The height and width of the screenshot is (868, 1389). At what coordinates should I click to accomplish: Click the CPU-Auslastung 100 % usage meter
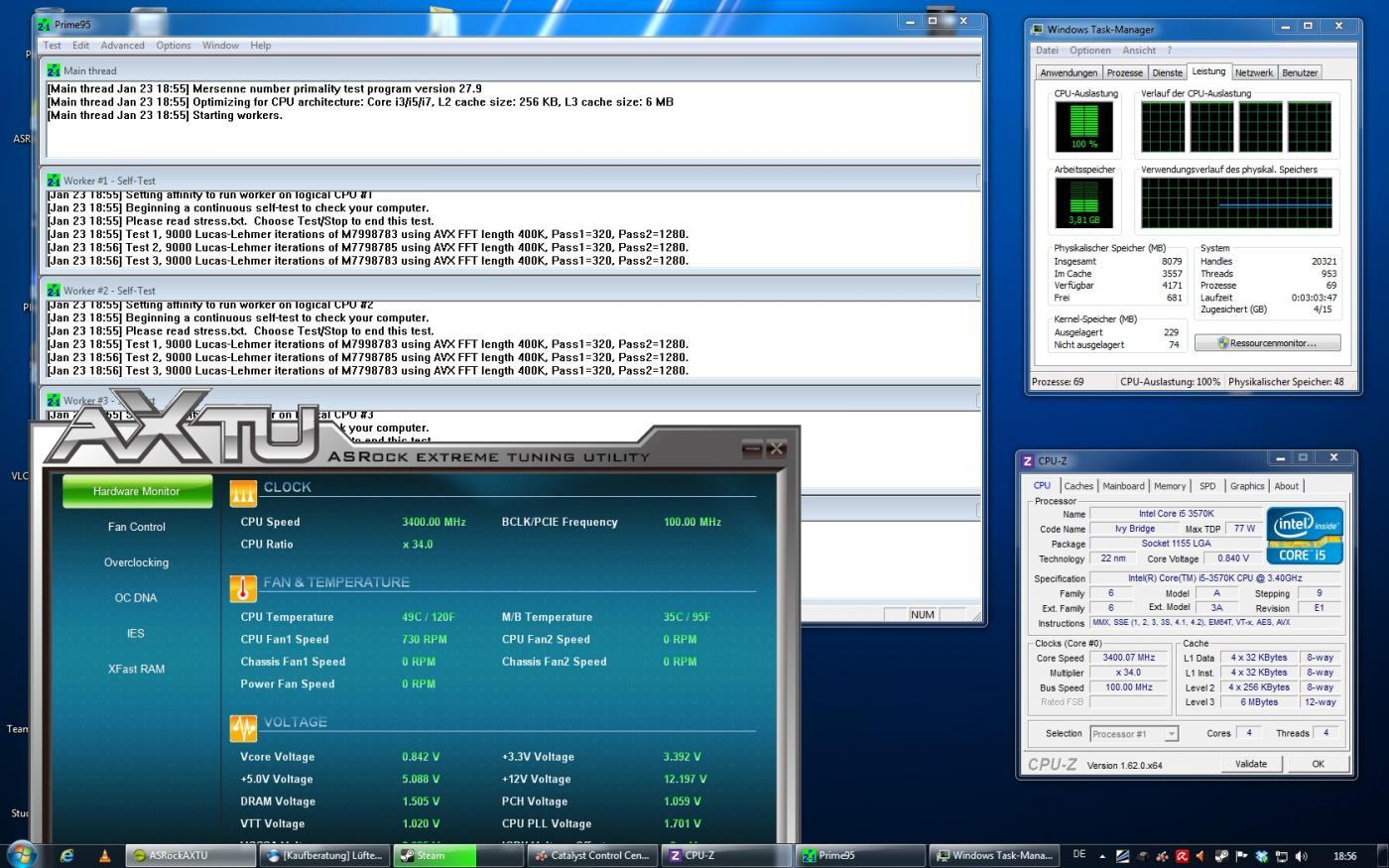pyautogui.click(x=1084, y=126)
